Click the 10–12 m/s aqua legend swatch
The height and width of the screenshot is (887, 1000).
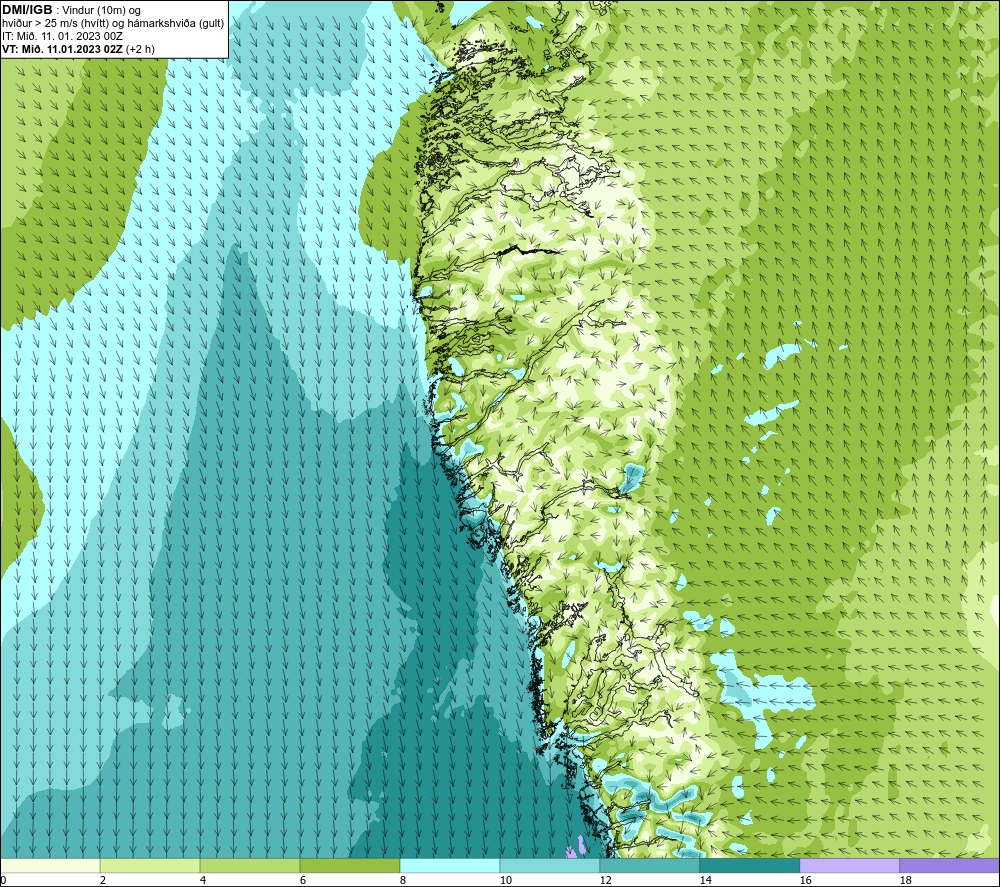click(x=550, y=866)
